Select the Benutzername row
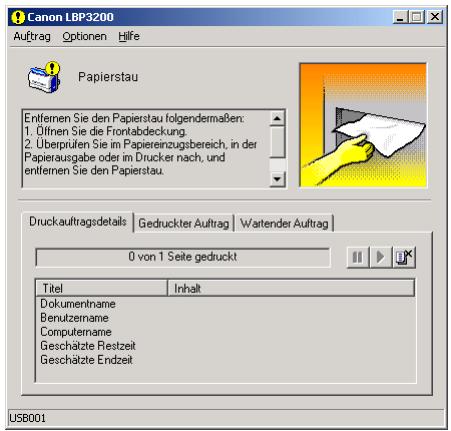This screenshot has height=431, width=451. 226,318
